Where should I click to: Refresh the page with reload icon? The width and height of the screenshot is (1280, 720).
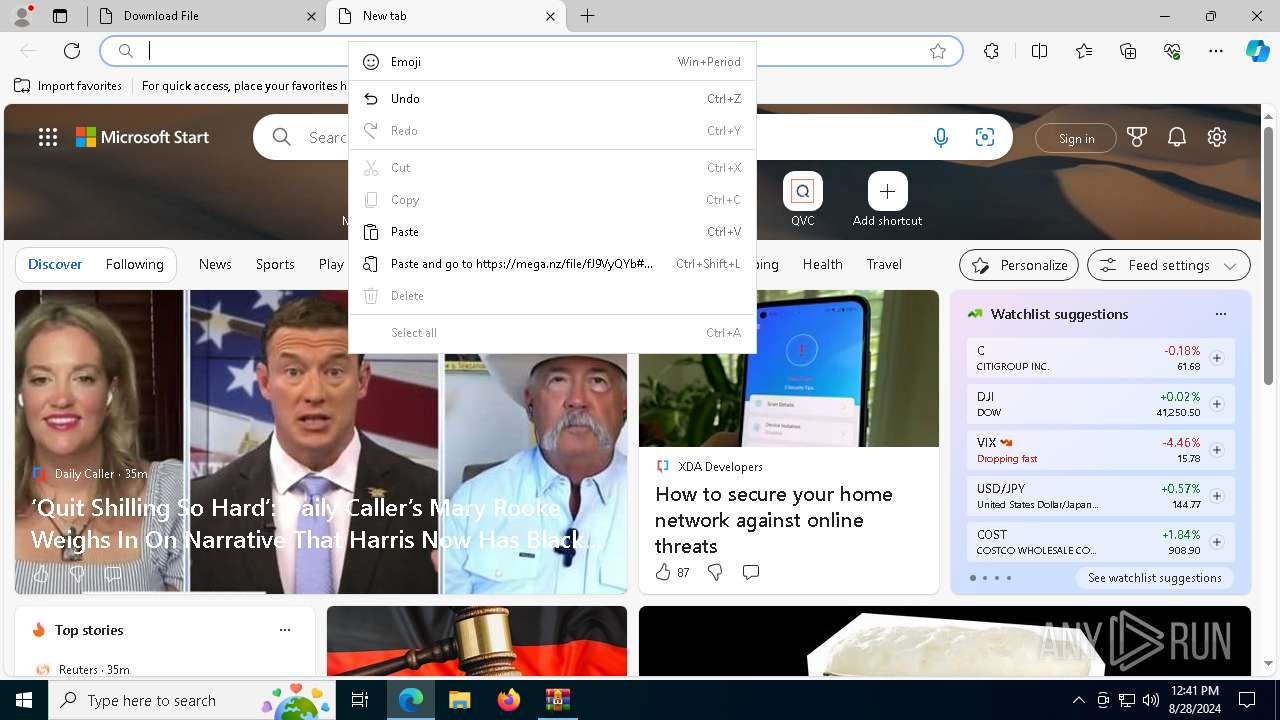pyautogui.click(x=72, y=51)
